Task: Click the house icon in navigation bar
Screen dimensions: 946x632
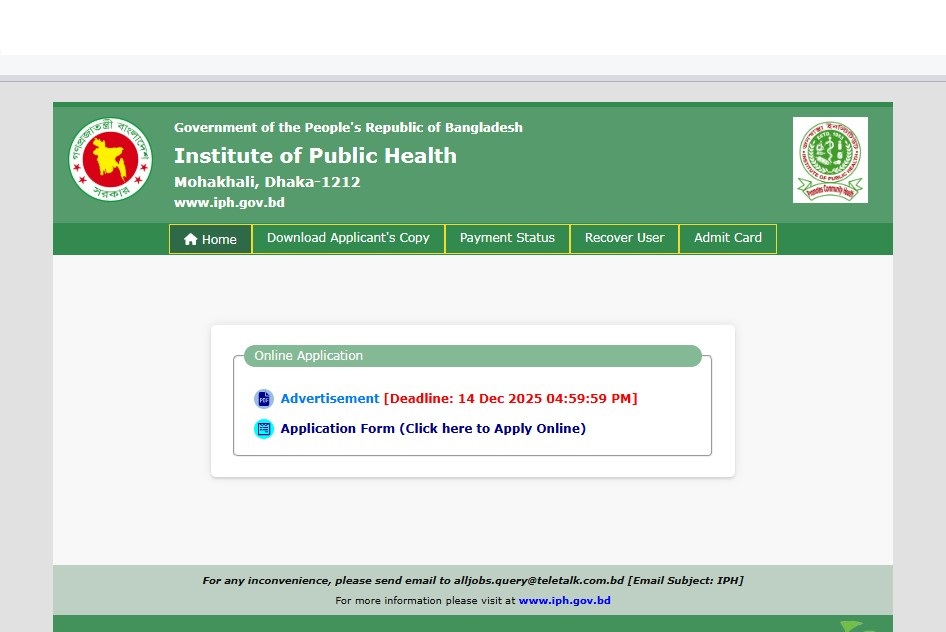Action: point(191,240)
